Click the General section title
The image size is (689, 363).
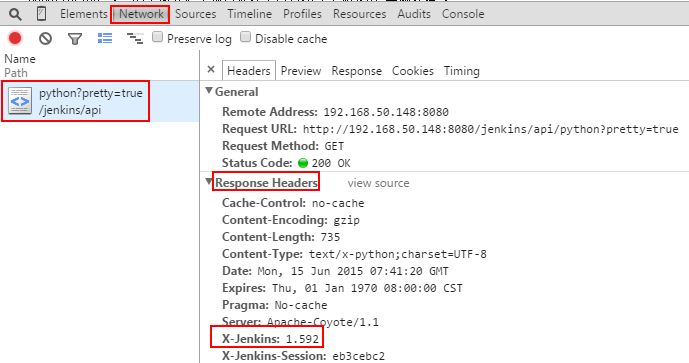coord(236,92)
